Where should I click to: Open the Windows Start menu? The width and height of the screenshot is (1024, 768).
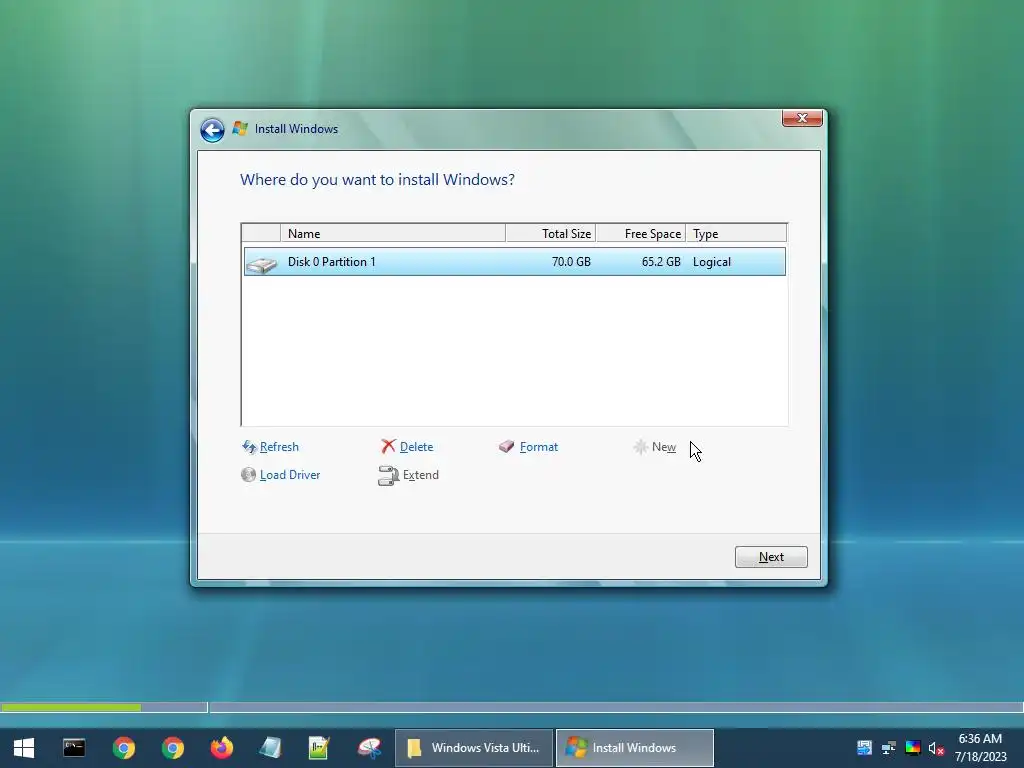24,748
